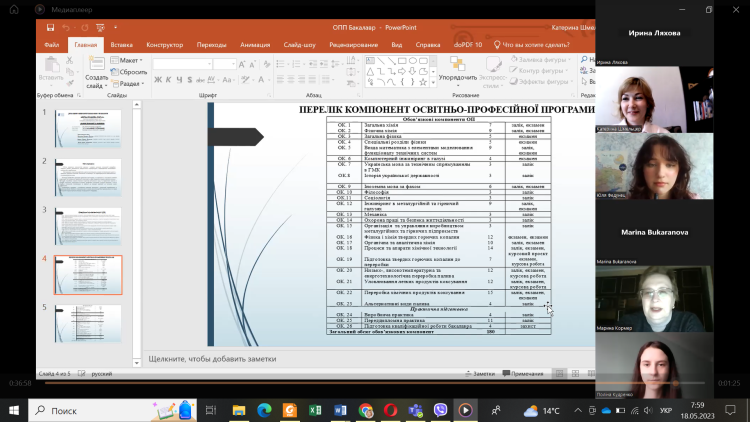
Task: Open Microsoft Word from the taskbar
Action: click(x=341, y=410)
